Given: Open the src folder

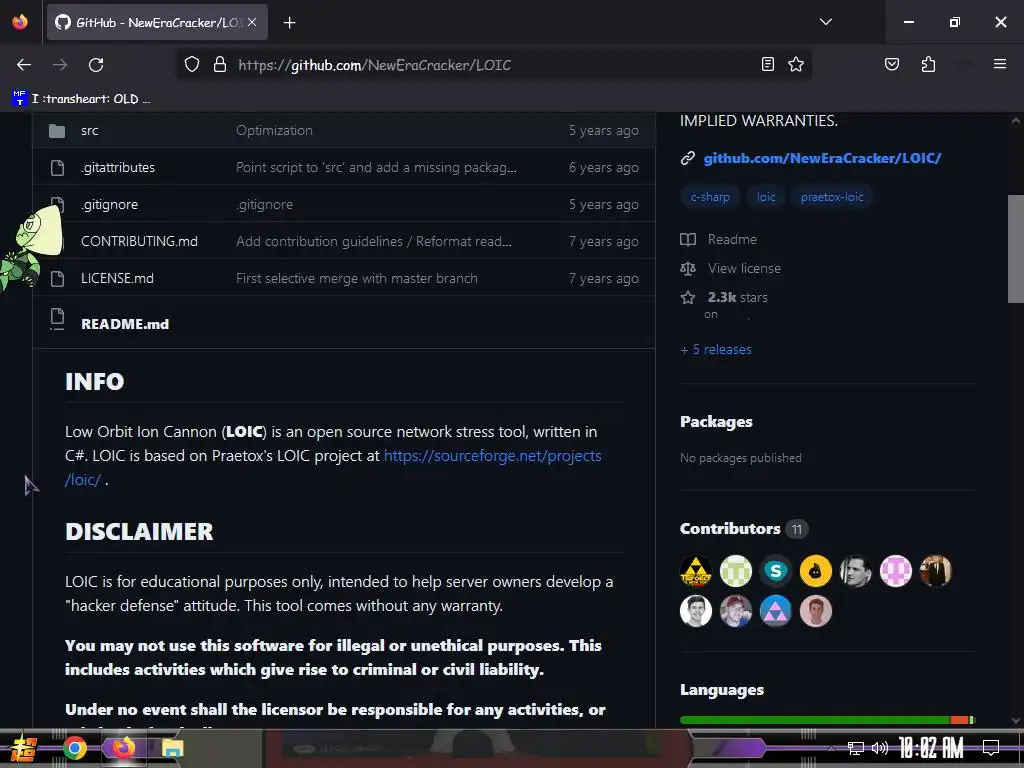Looking at the screenshot, I should [89, 131].
